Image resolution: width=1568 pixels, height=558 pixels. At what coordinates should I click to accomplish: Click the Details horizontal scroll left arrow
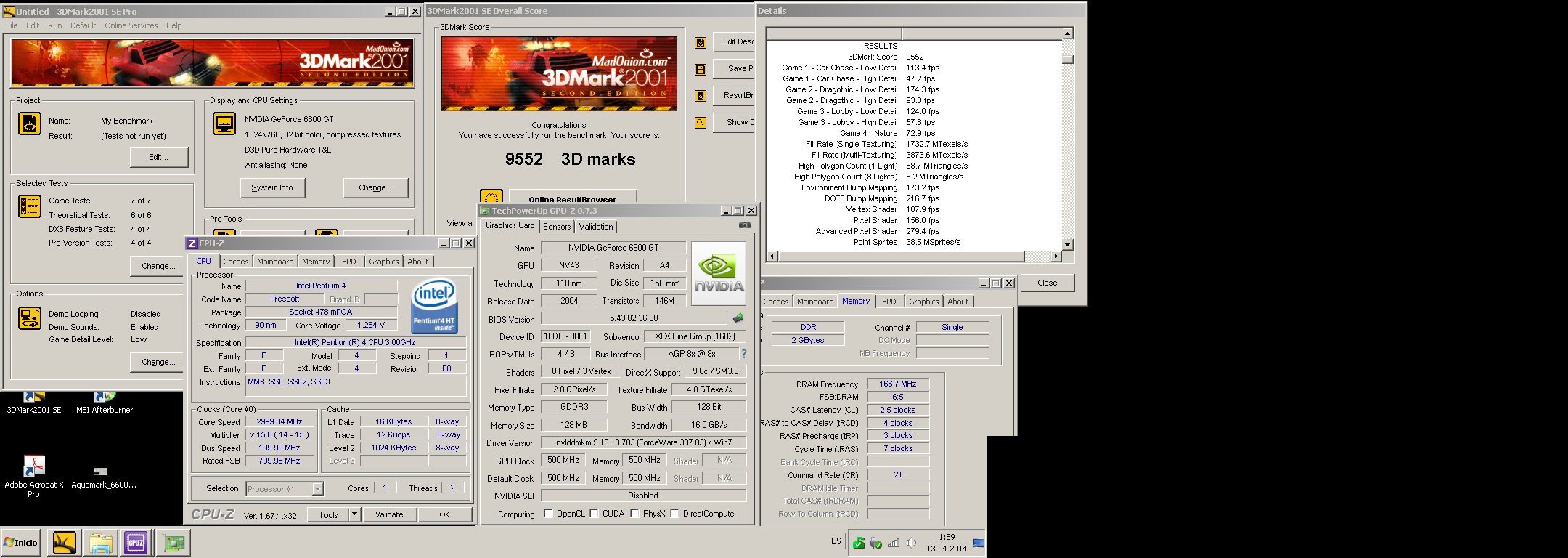[x=772, y=256]
